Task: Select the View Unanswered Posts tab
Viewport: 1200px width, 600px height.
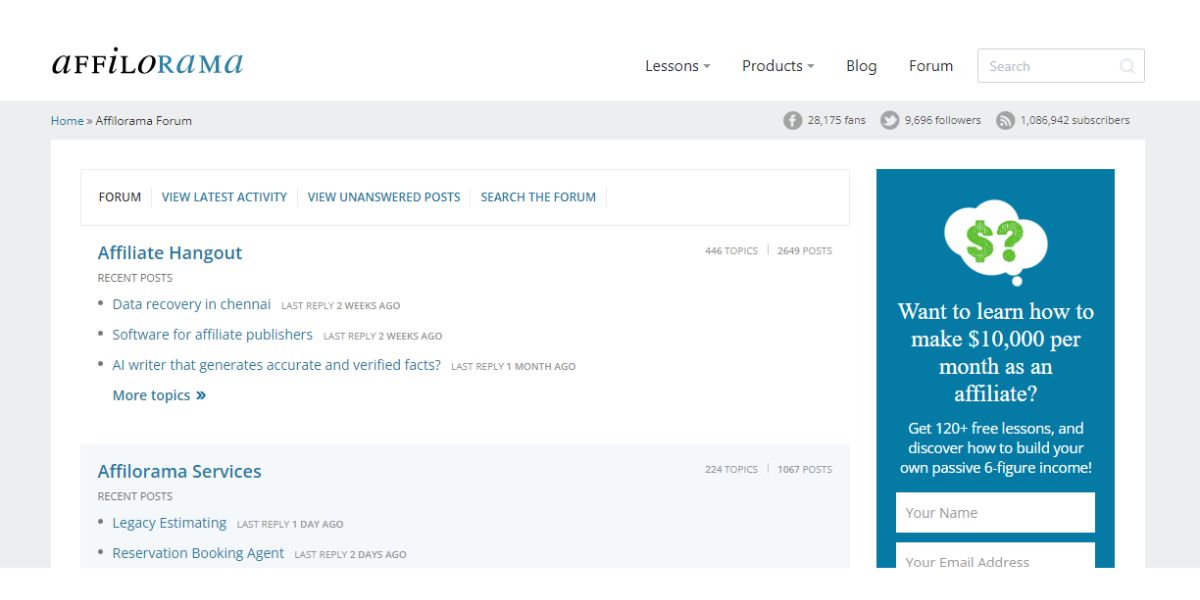Action: pyautogui.click(x=384, y=197)
